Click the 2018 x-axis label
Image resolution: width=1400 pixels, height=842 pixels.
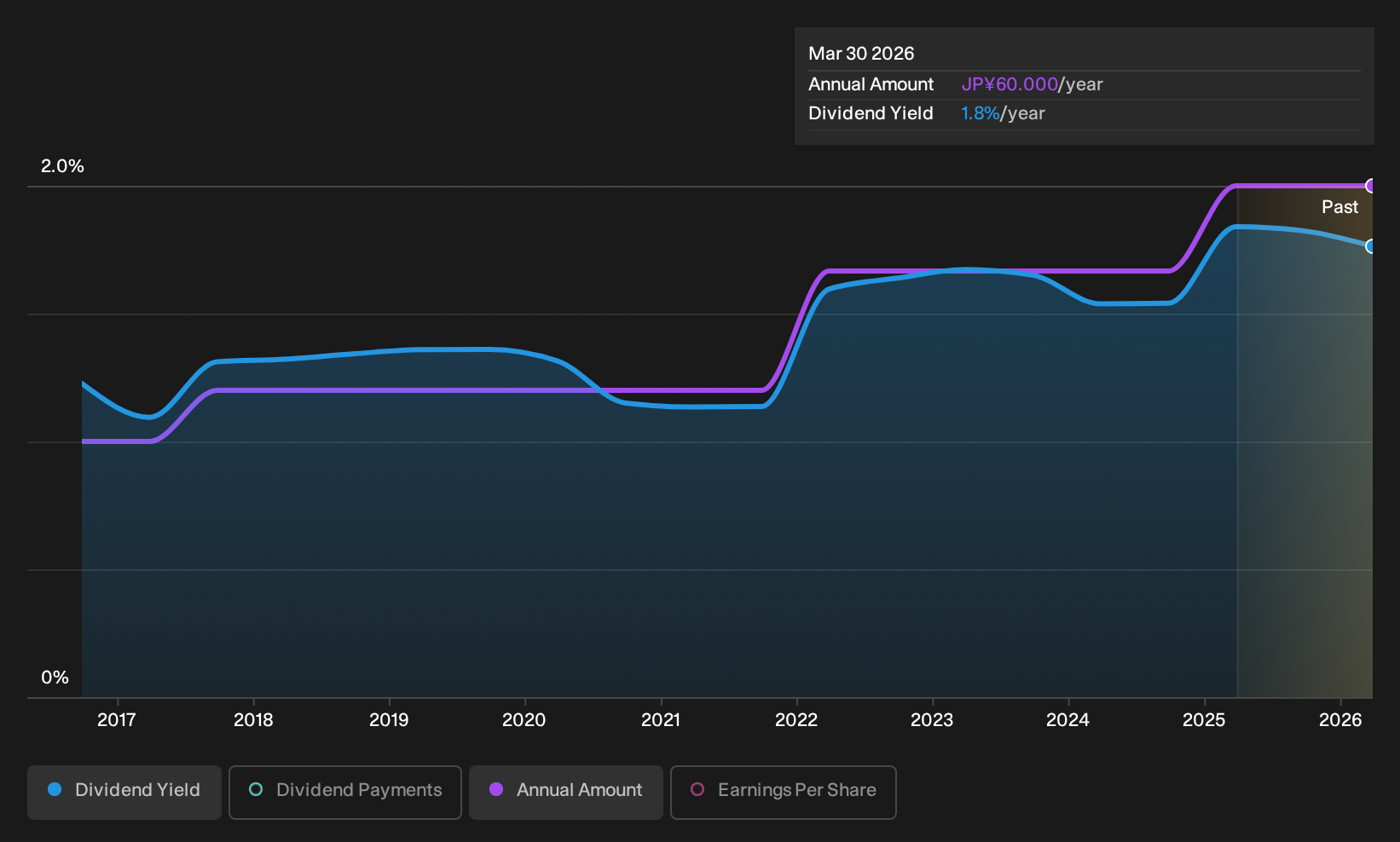pyautogui.click(x=253, y=720)
